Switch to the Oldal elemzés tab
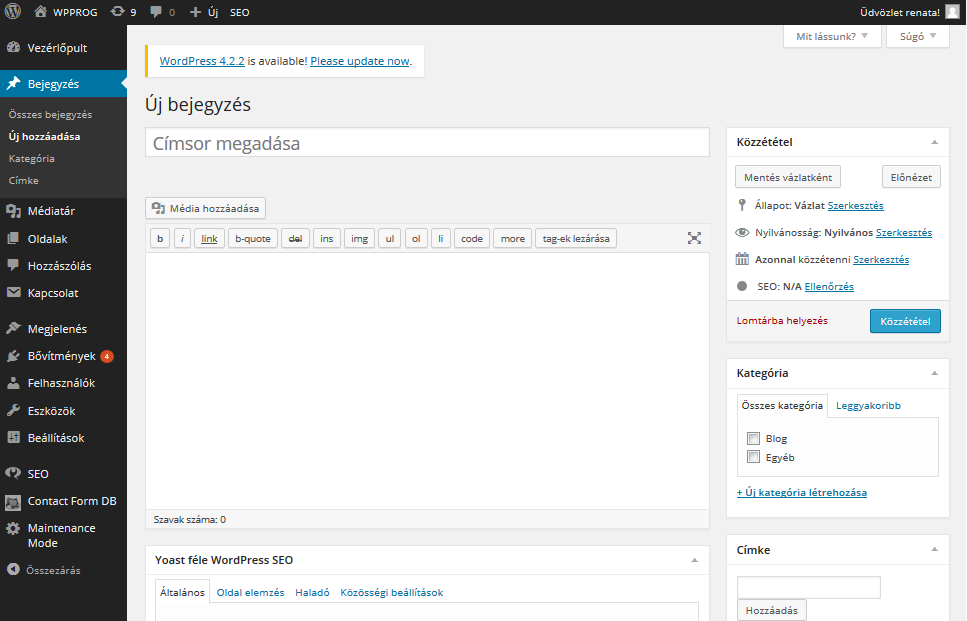The image size is (967, 621). pyautogui.click(x=250, y=592)
